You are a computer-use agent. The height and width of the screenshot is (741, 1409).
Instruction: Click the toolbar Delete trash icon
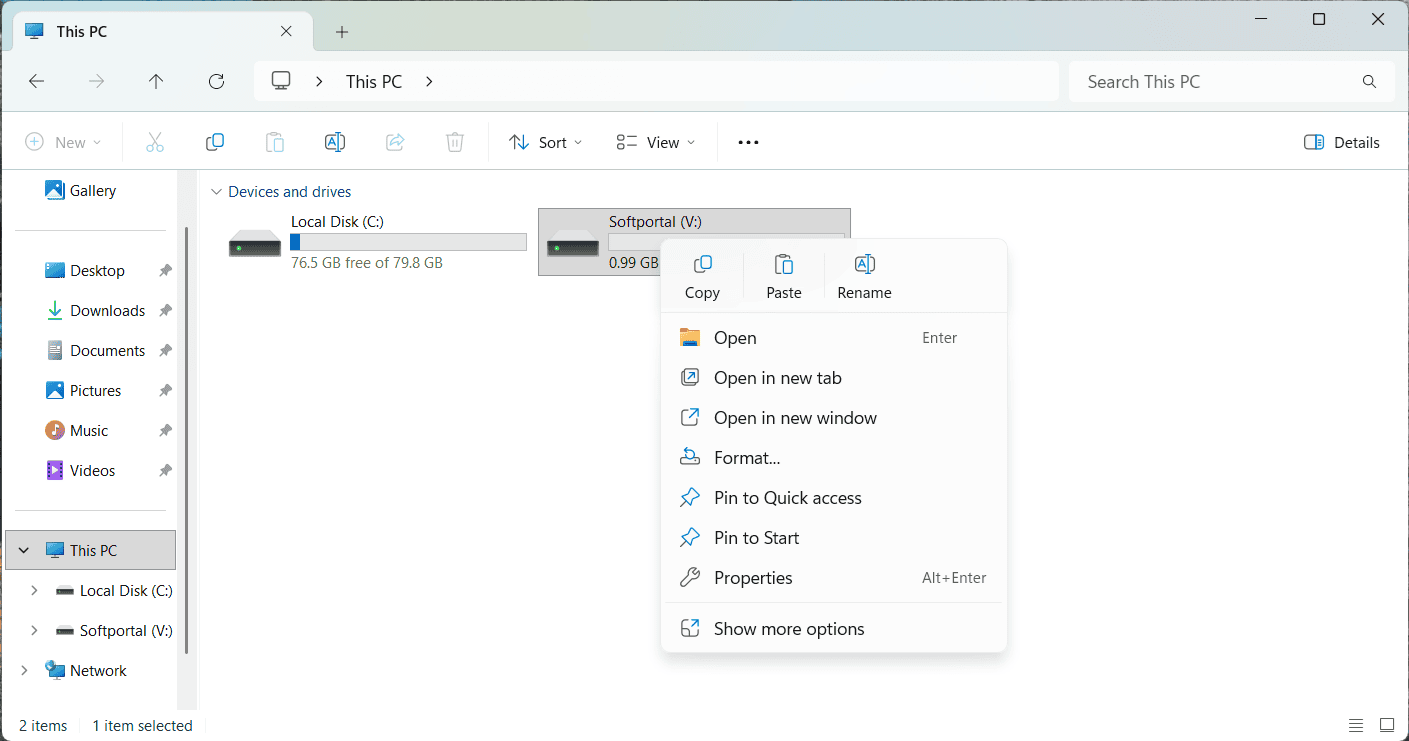[455, 142]
